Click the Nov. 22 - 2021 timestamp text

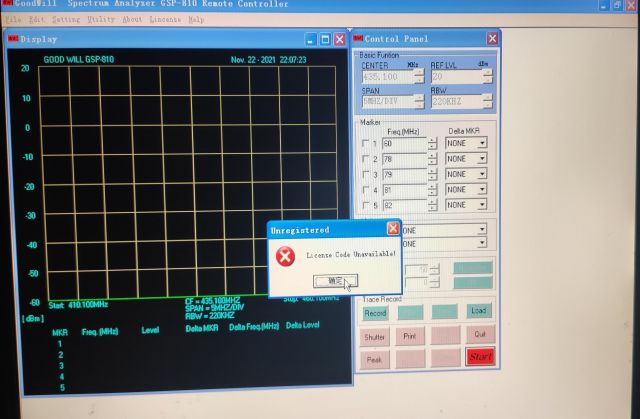[268, 60]
